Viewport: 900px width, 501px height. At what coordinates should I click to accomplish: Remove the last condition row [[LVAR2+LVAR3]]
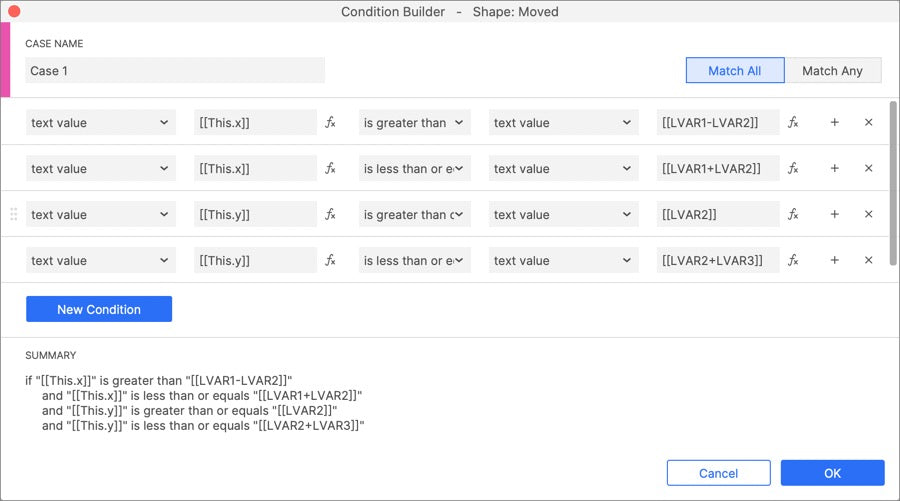(868, 261)
